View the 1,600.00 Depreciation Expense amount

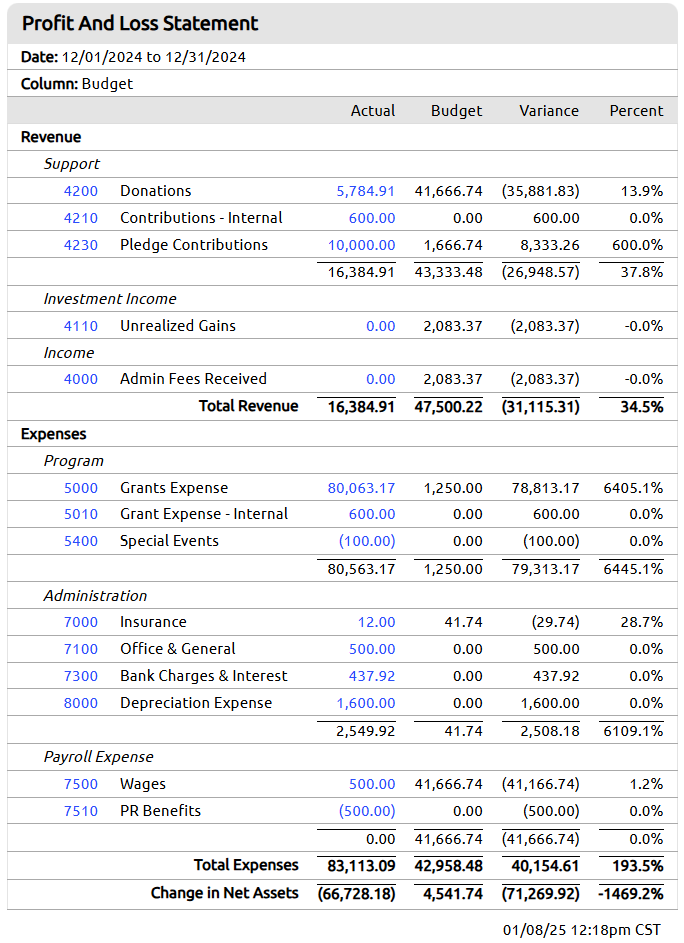pyautogui.click(x=365, y=704)
